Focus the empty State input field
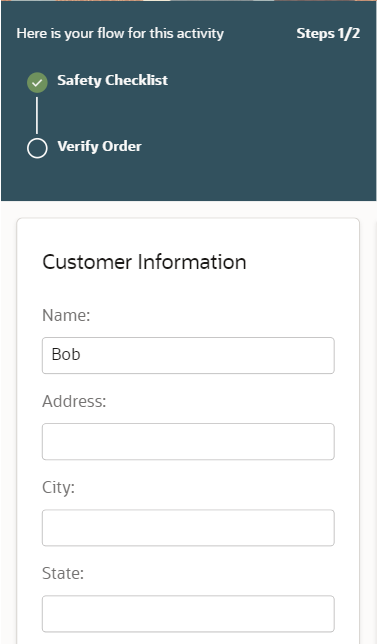 (188, 614)
